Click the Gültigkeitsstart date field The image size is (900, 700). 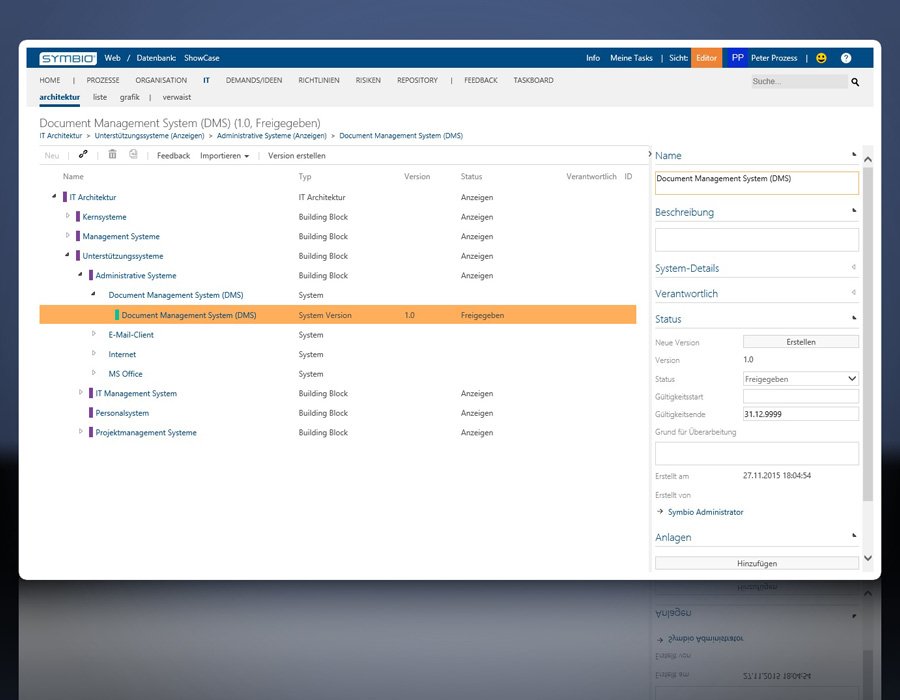[x=801, y=396]
